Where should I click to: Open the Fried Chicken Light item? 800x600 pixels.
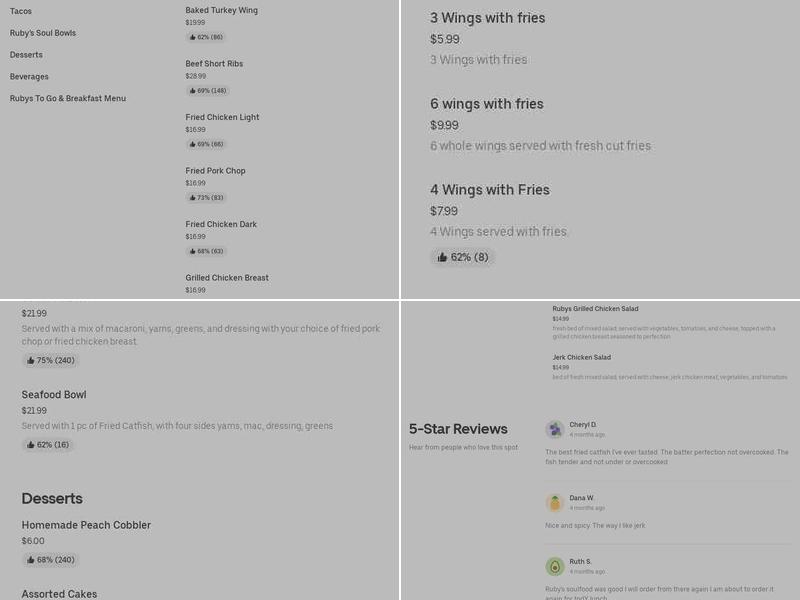[x=222, y=117]
